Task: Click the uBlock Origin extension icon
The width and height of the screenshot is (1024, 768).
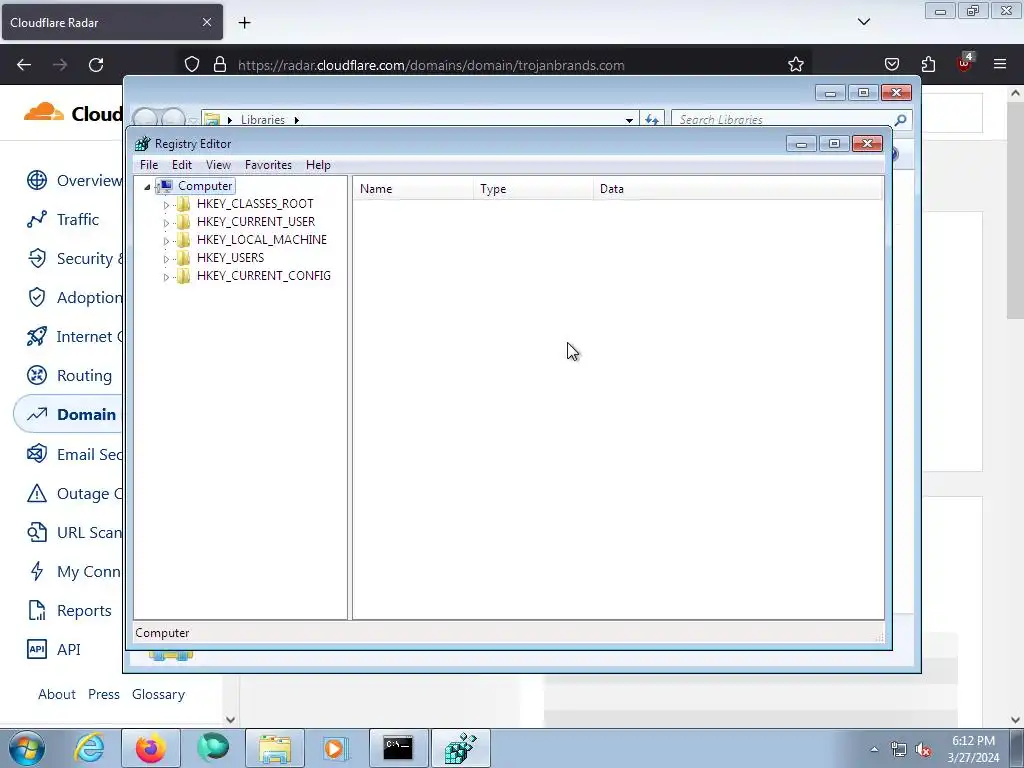Action: [964, 63]
